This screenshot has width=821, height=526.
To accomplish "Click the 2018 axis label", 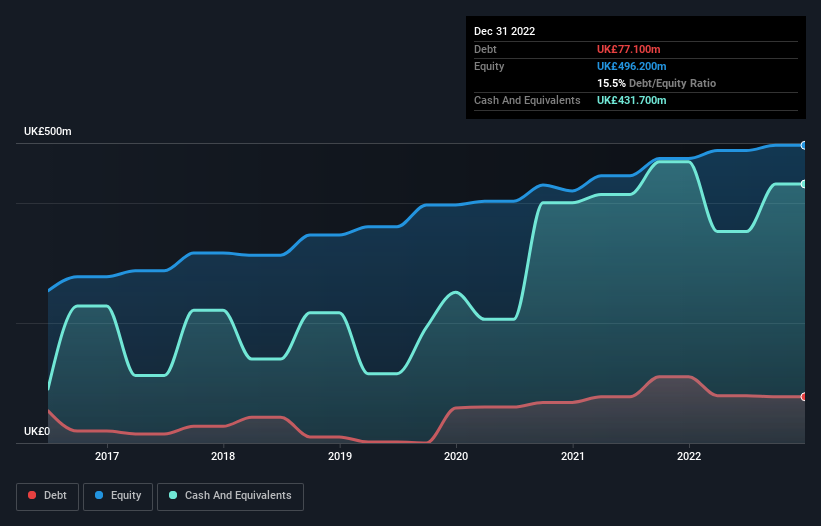I will pyautogui.click(x=223, y=456).
